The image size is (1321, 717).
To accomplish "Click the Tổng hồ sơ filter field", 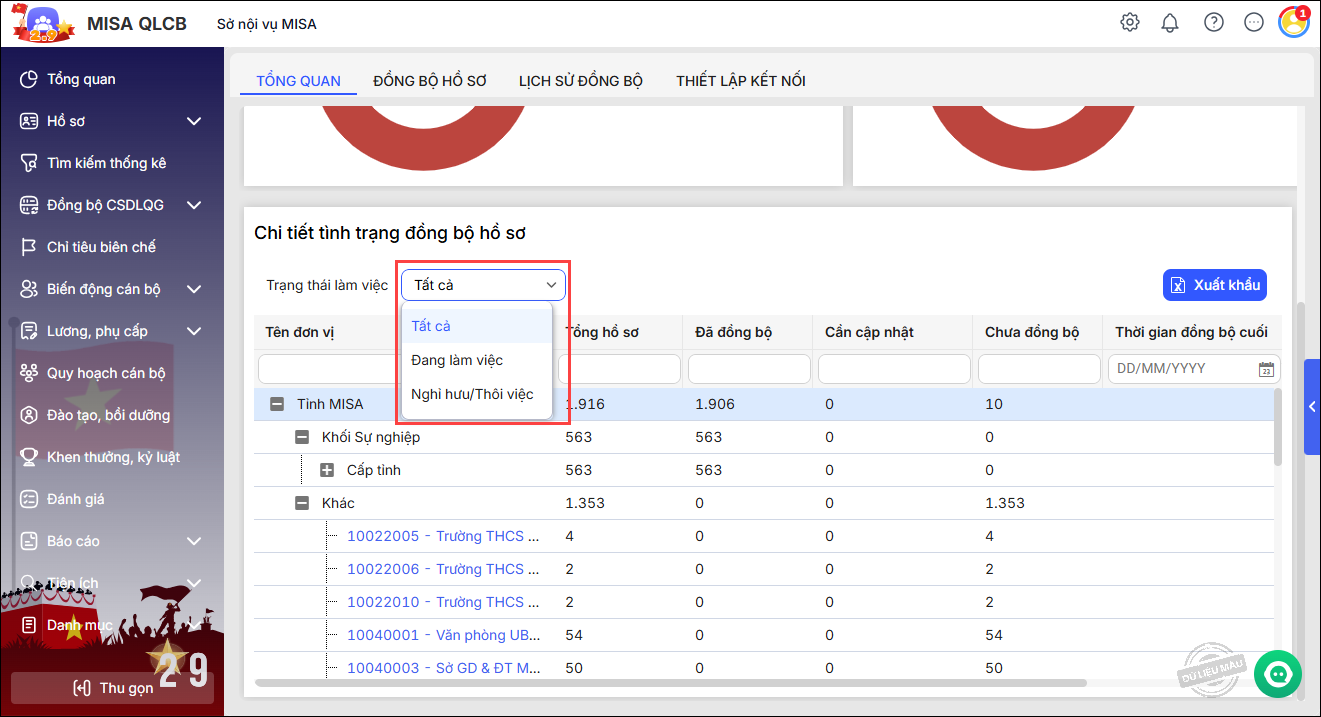I will pos(619,369).
